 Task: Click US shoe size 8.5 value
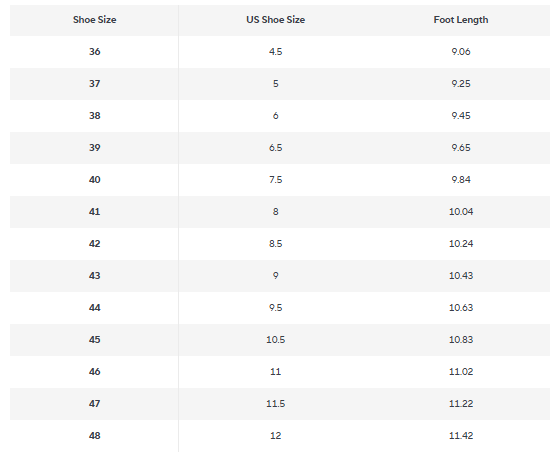coord(275,243)
